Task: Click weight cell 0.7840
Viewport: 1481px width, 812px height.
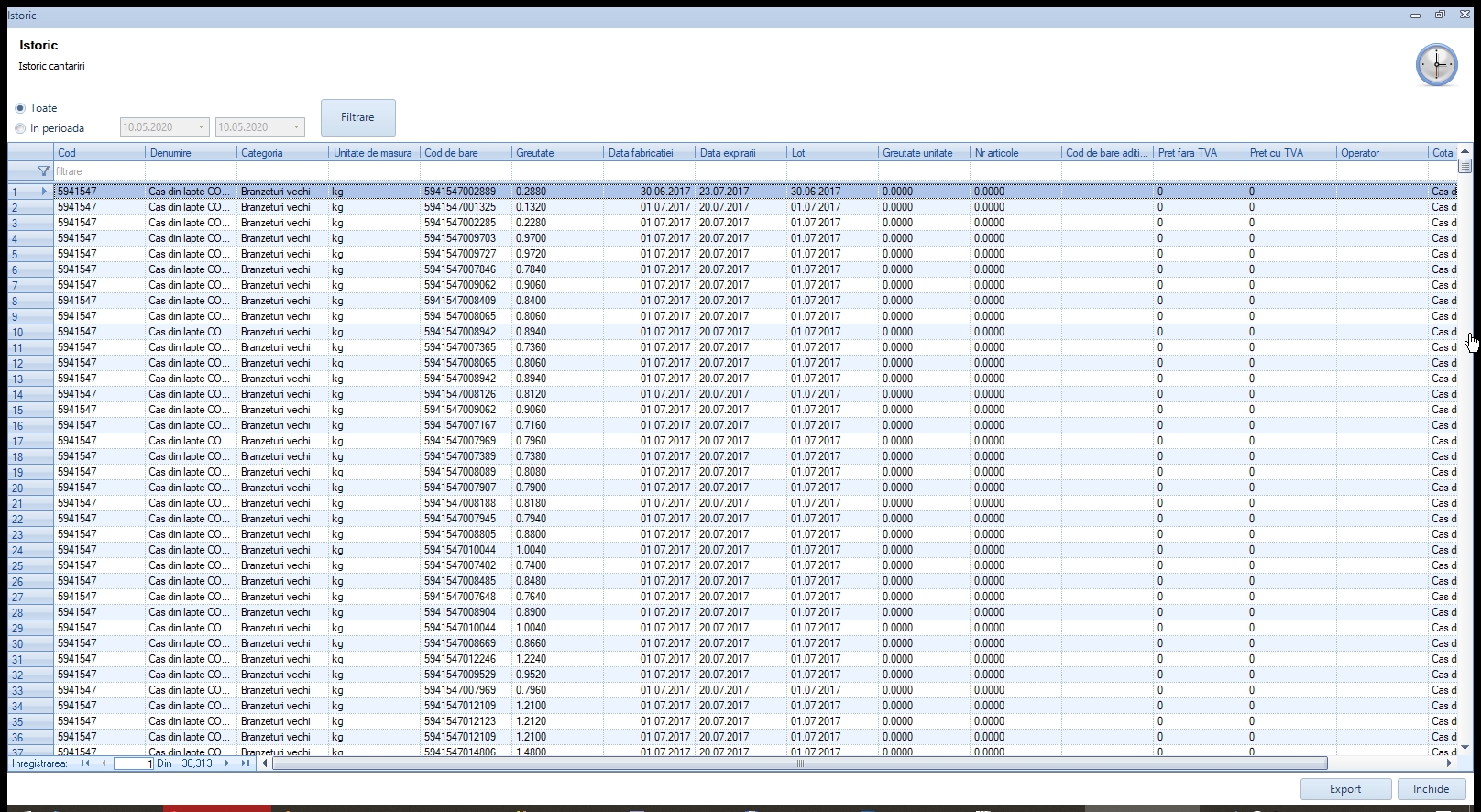Action: point(557,269)
